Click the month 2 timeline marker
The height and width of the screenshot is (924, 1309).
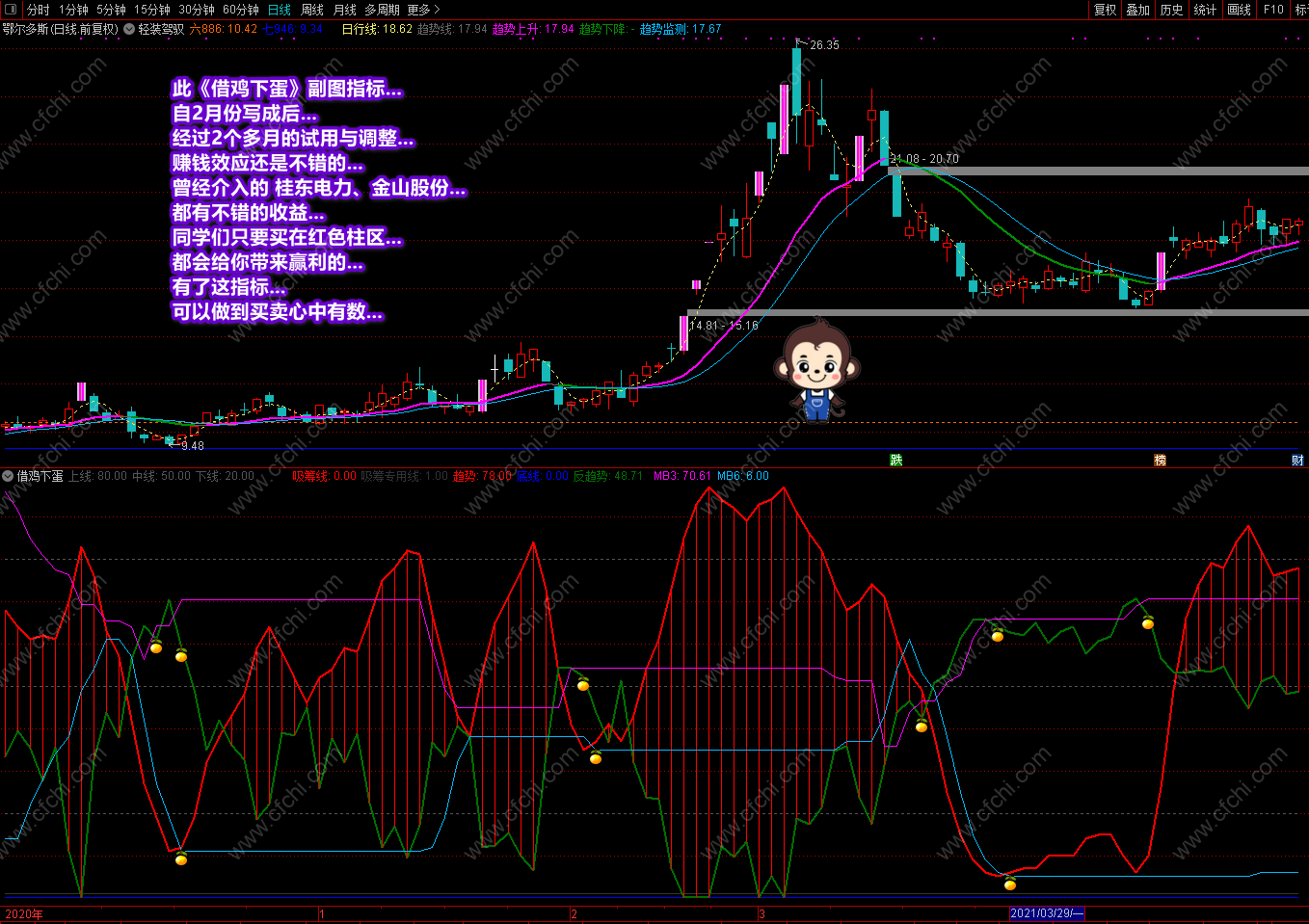574,913
